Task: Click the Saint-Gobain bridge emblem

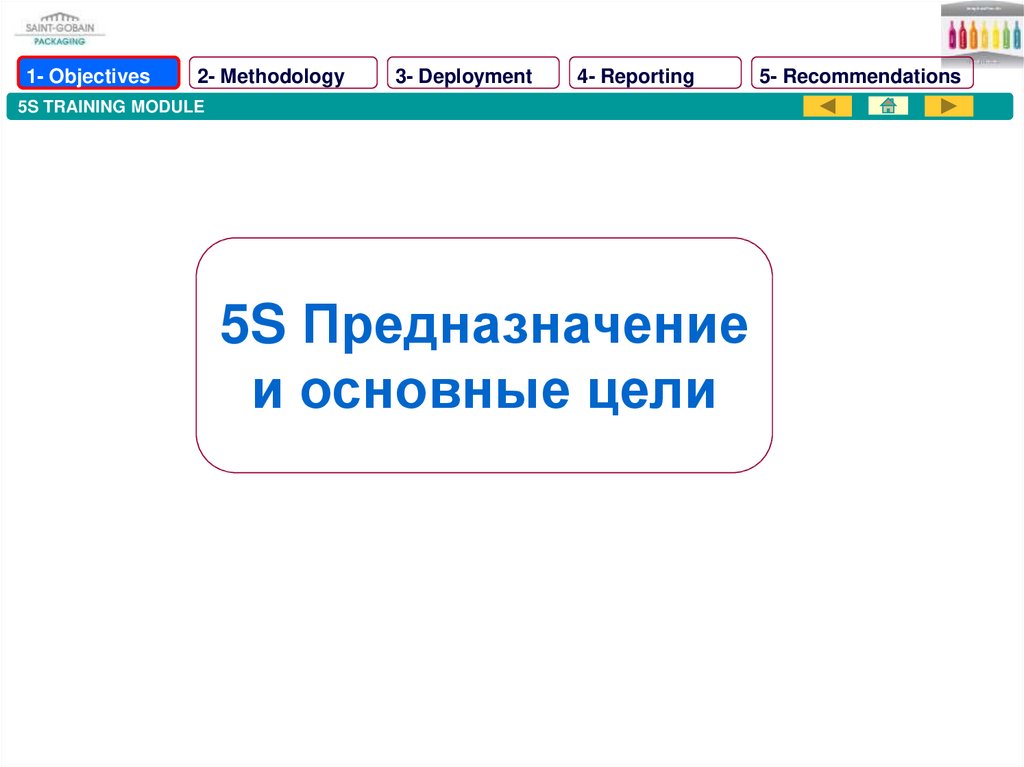Action: tap(60, 18)
